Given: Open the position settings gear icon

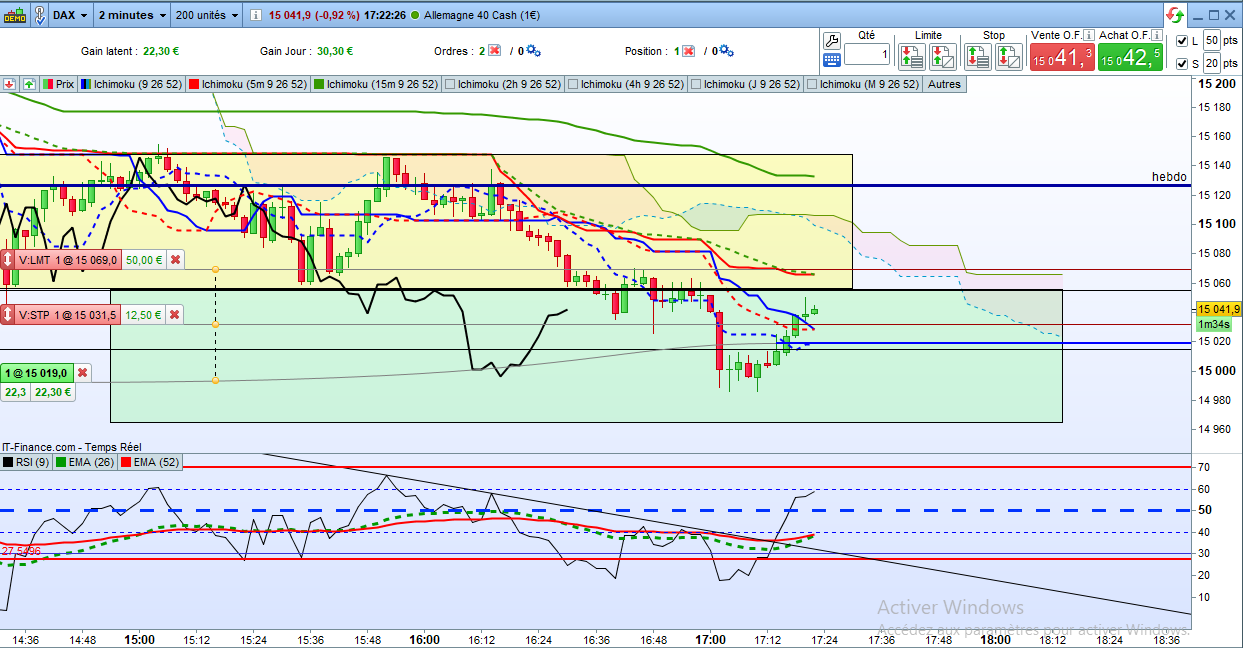Looking at the screenshot, I should (726, 51).
